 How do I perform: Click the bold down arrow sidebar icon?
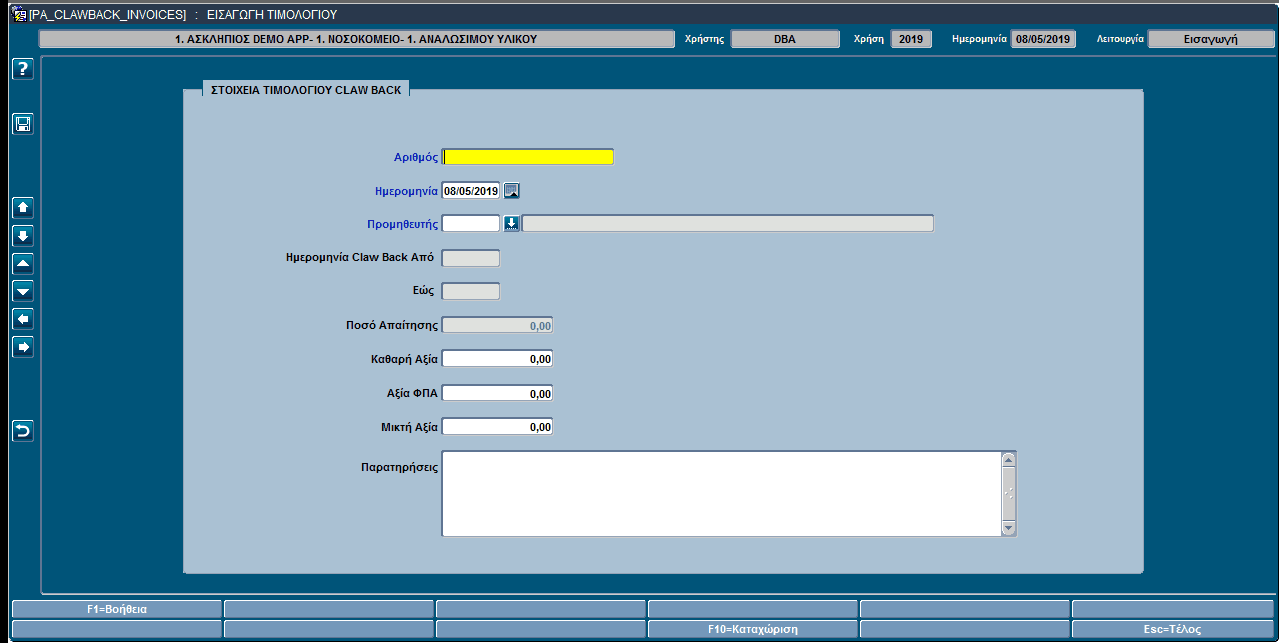coord(22,236)
